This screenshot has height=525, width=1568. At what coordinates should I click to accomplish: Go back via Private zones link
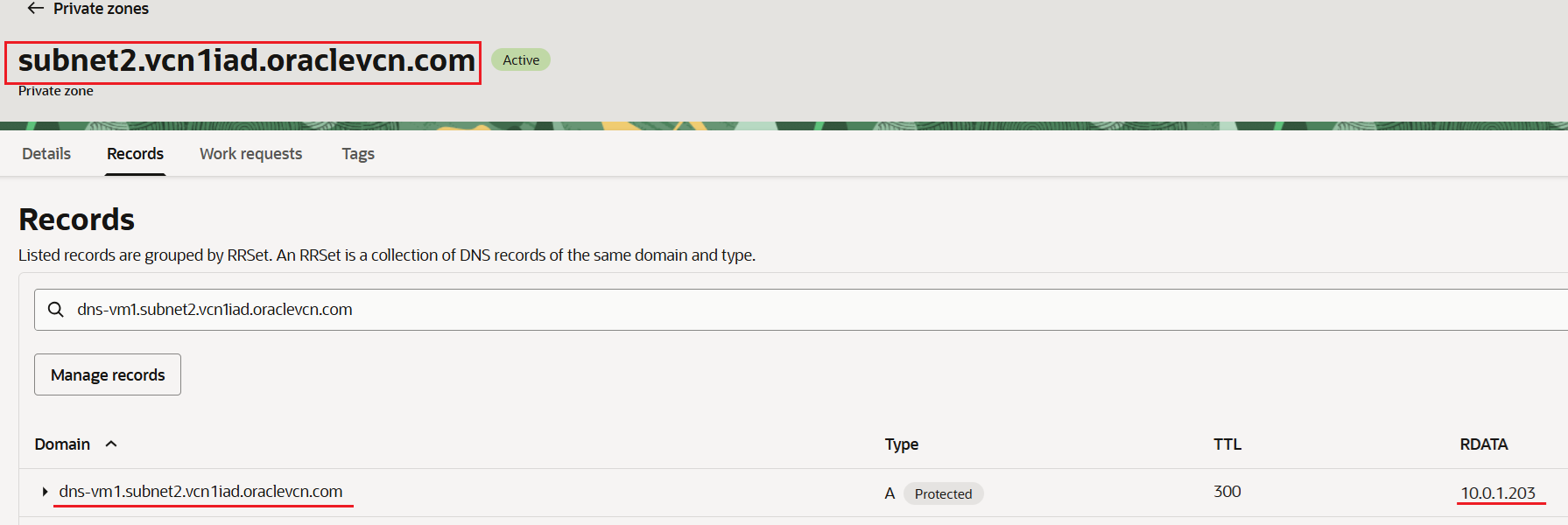click(x=101, y=9)
